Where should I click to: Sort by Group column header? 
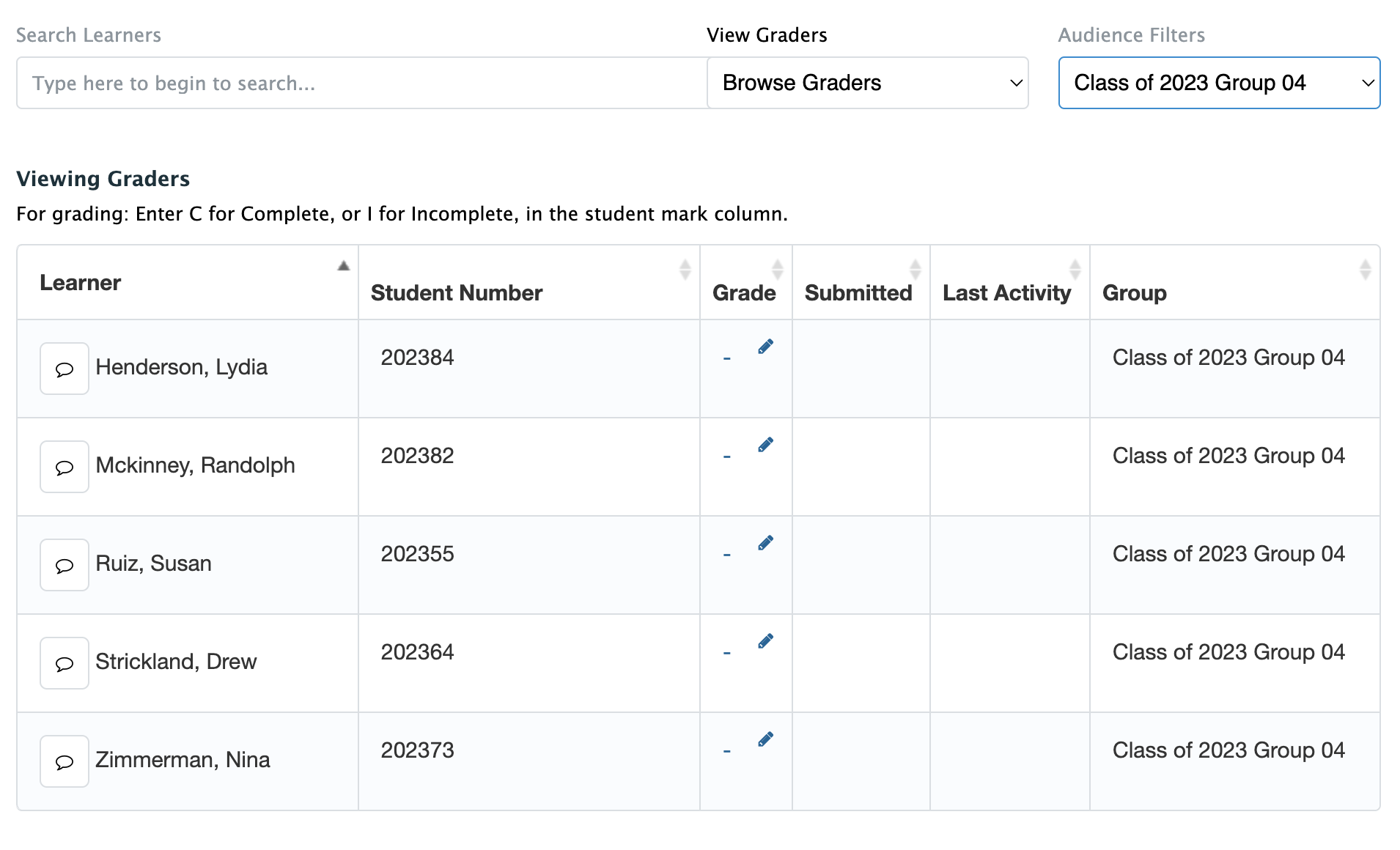[x=1134, y=292]
